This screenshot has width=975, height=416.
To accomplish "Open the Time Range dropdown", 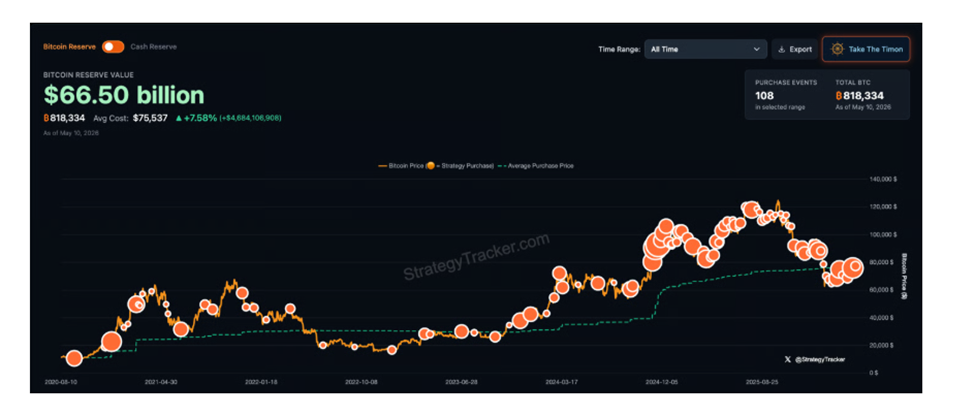I will [706, 49].
